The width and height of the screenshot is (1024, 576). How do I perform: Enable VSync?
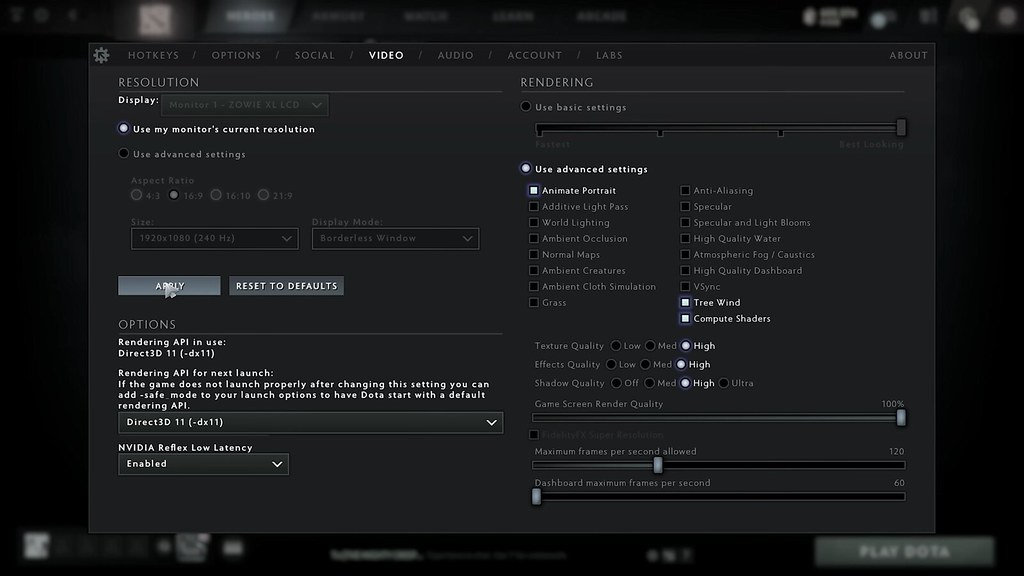click(x=684, y=286)
